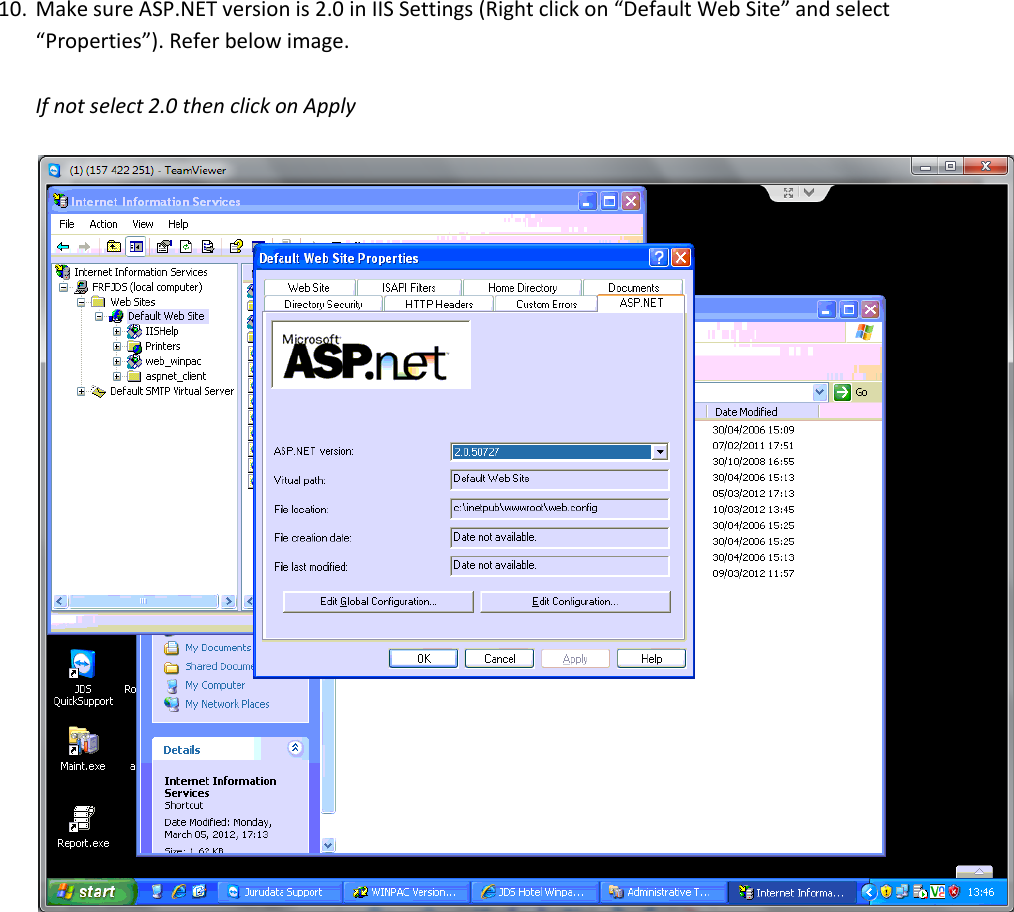
Task: Click the Export List toolbar icon
Action: tap(208, 246)
